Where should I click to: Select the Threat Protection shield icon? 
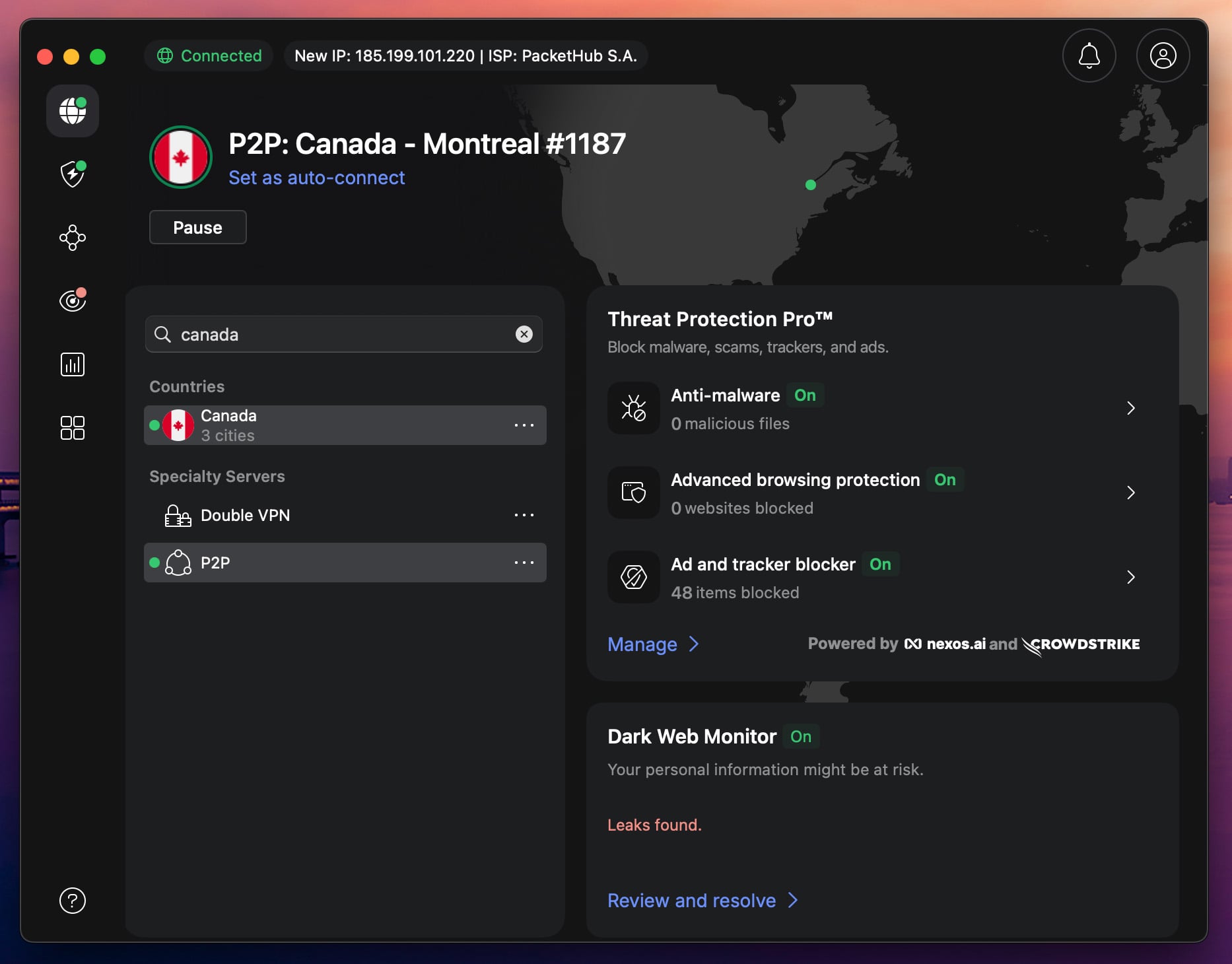pos(72,174)
